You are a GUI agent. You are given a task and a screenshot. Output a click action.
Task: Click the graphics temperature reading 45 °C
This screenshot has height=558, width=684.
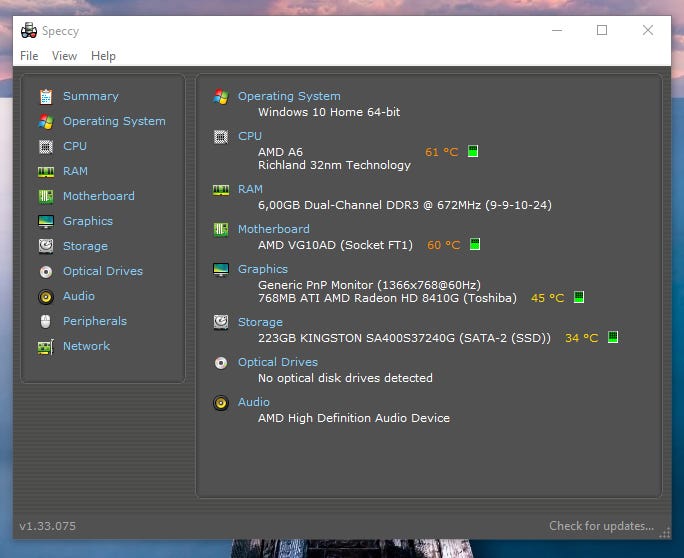[548, 298]
